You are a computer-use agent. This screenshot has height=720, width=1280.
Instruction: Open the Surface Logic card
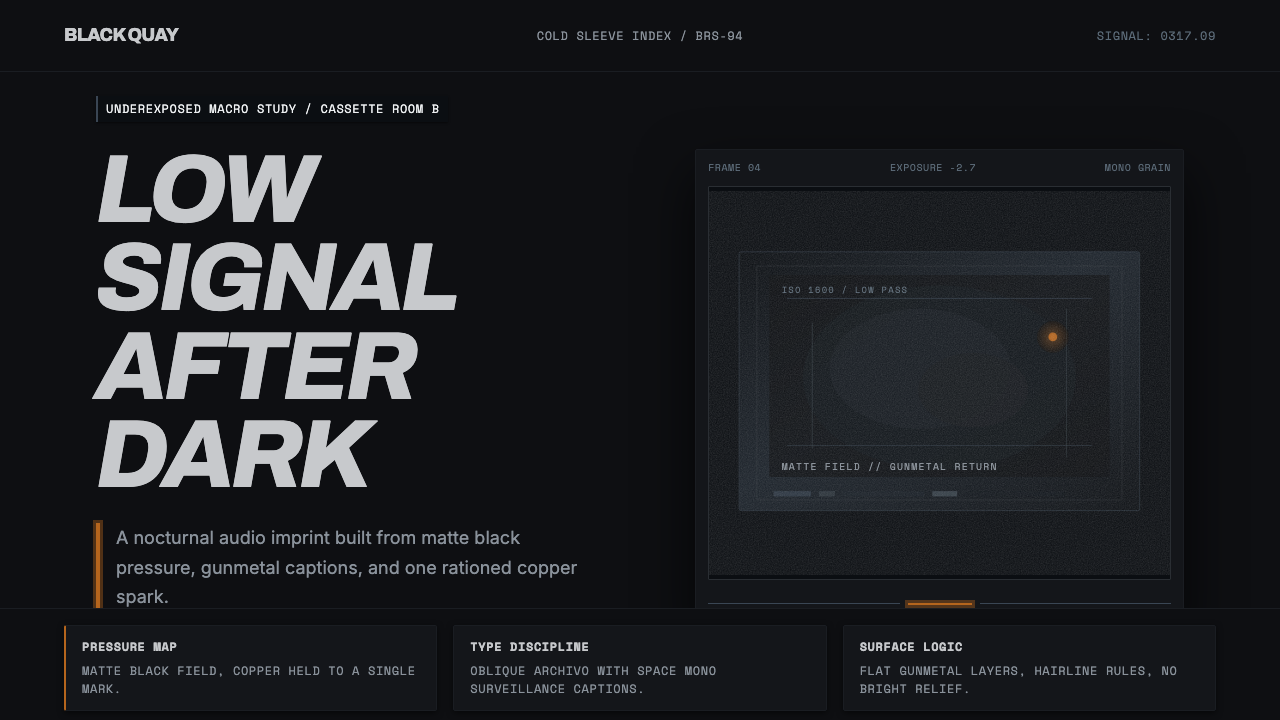pyautogui.click(x=1029, y=668)
